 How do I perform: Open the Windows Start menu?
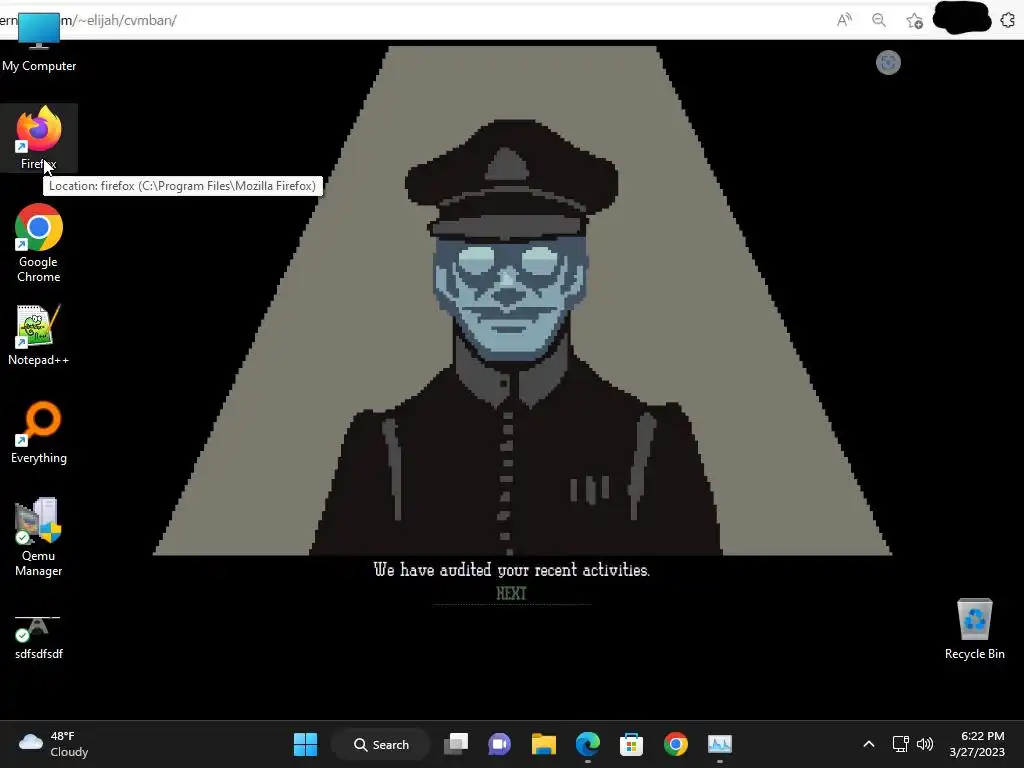(305, 744)
